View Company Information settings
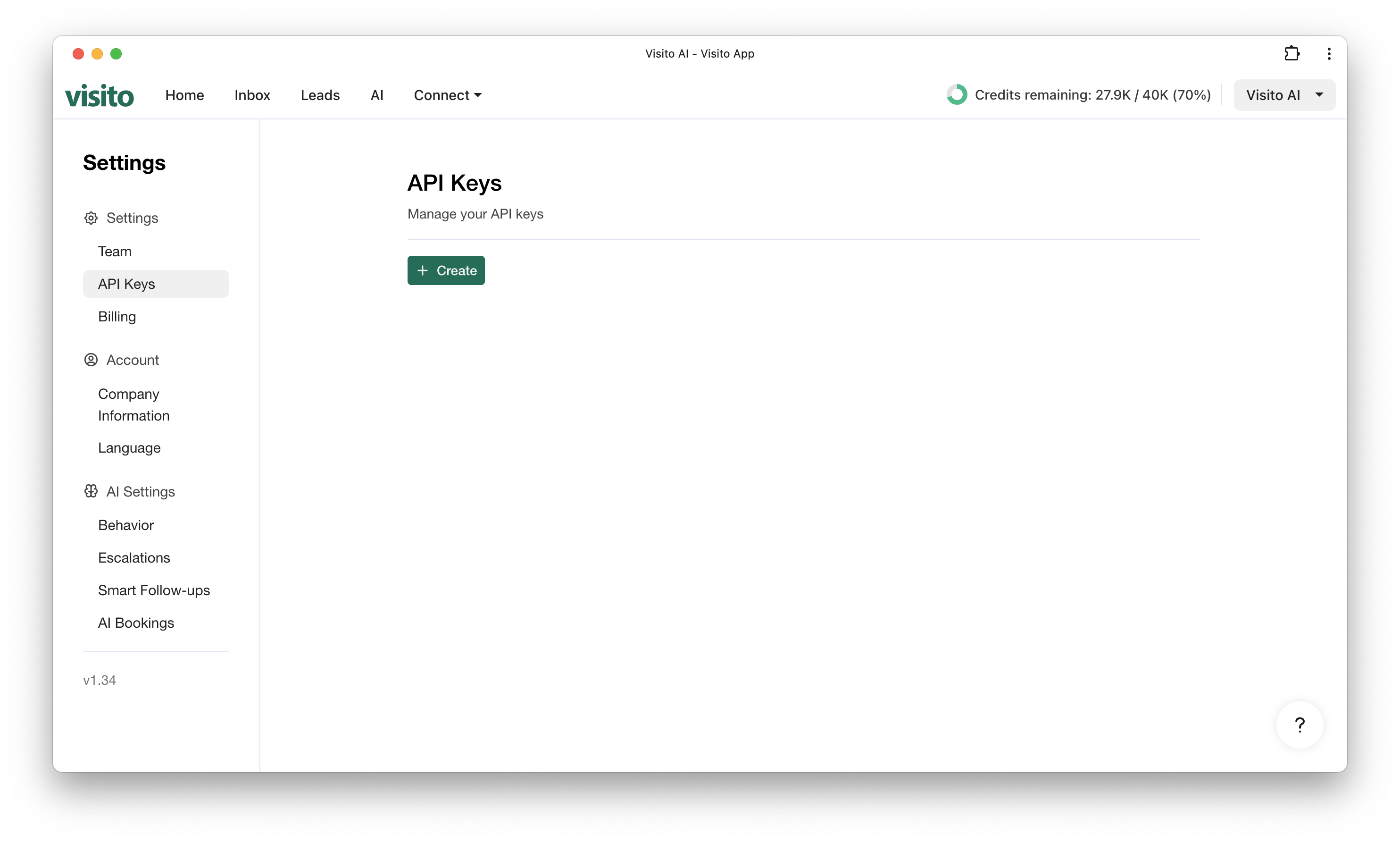This screenshot has width=1400, height=842. [134, 404]
